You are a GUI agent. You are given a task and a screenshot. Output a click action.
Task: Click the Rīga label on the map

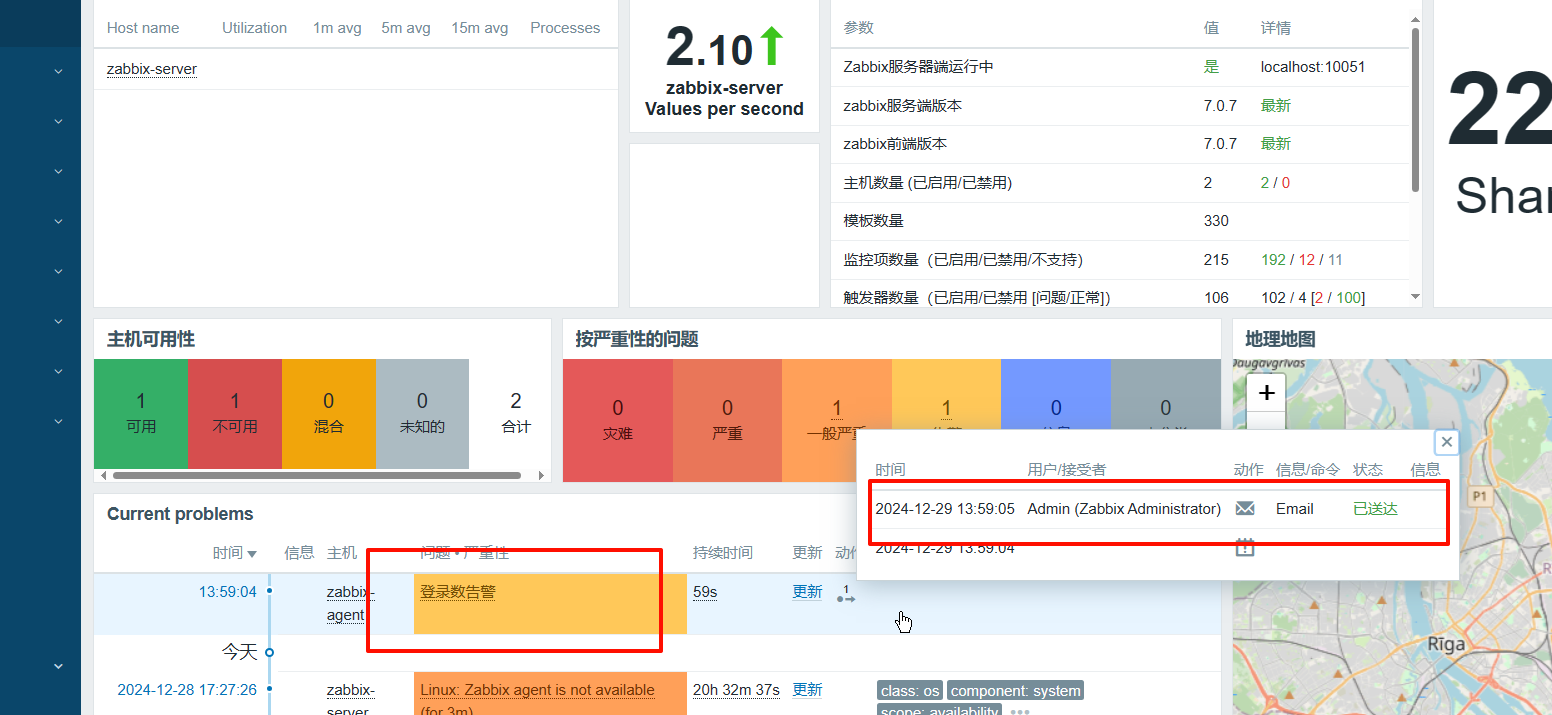tap(1447, 644)
